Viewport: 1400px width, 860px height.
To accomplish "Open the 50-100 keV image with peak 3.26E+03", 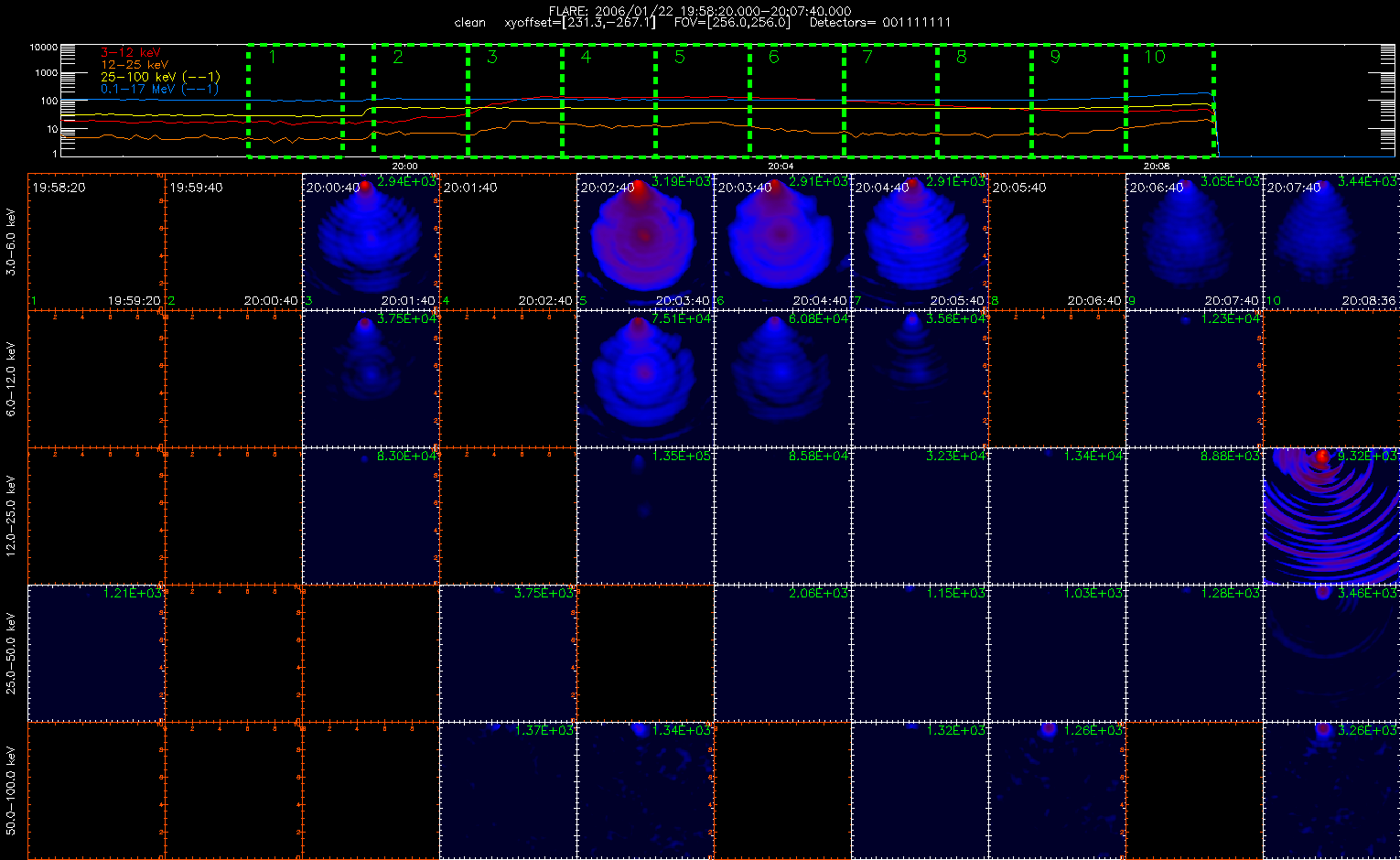I will click(1331, 790).
